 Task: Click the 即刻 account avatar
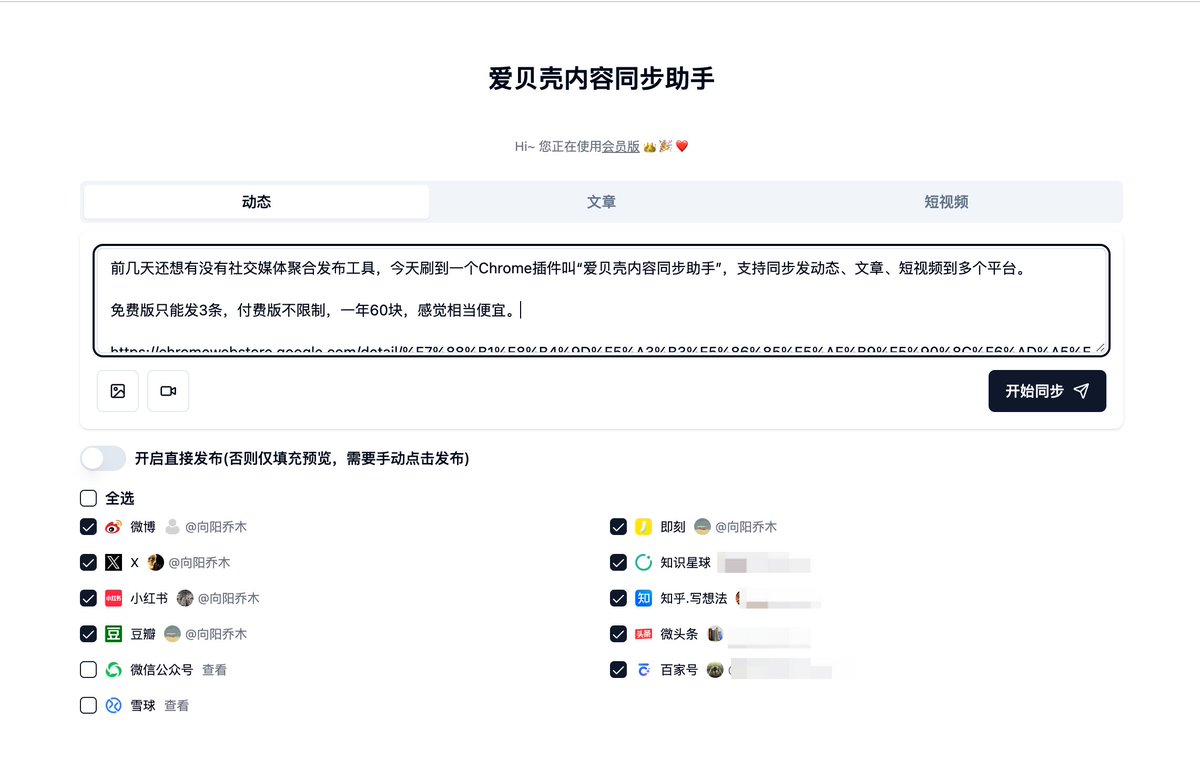point(702,527)
